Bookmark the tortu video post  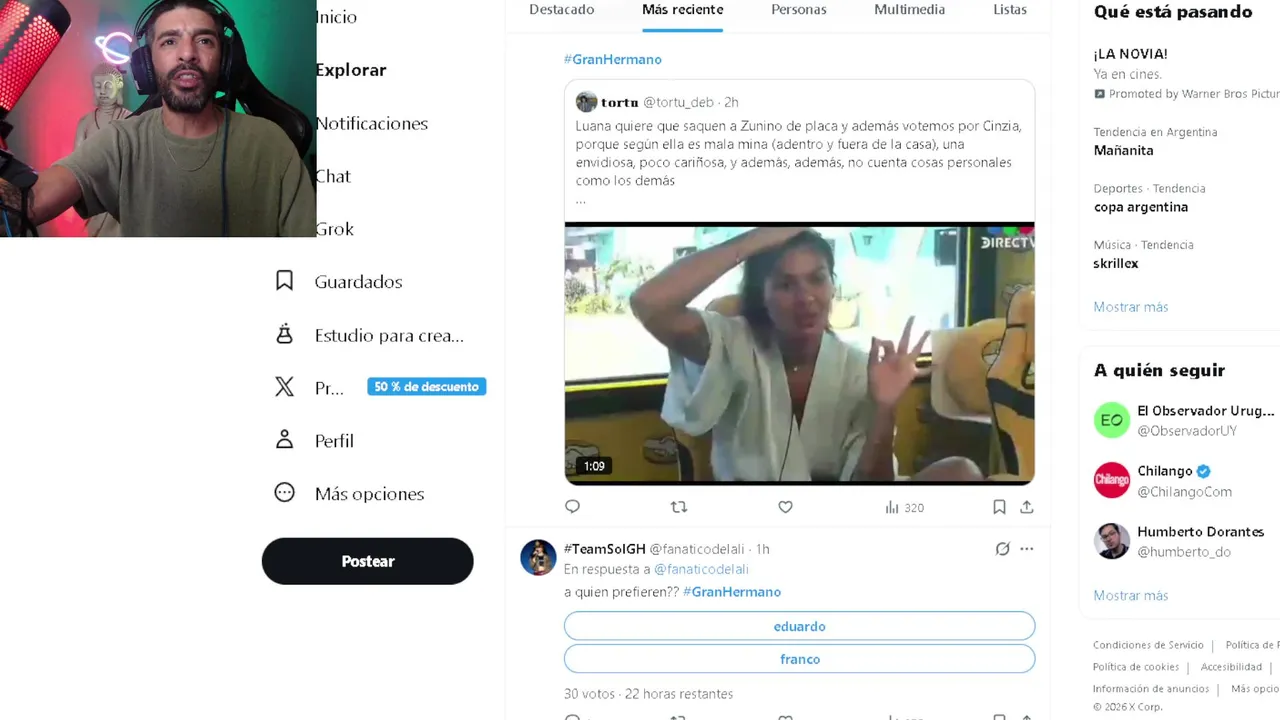(999, 507)
